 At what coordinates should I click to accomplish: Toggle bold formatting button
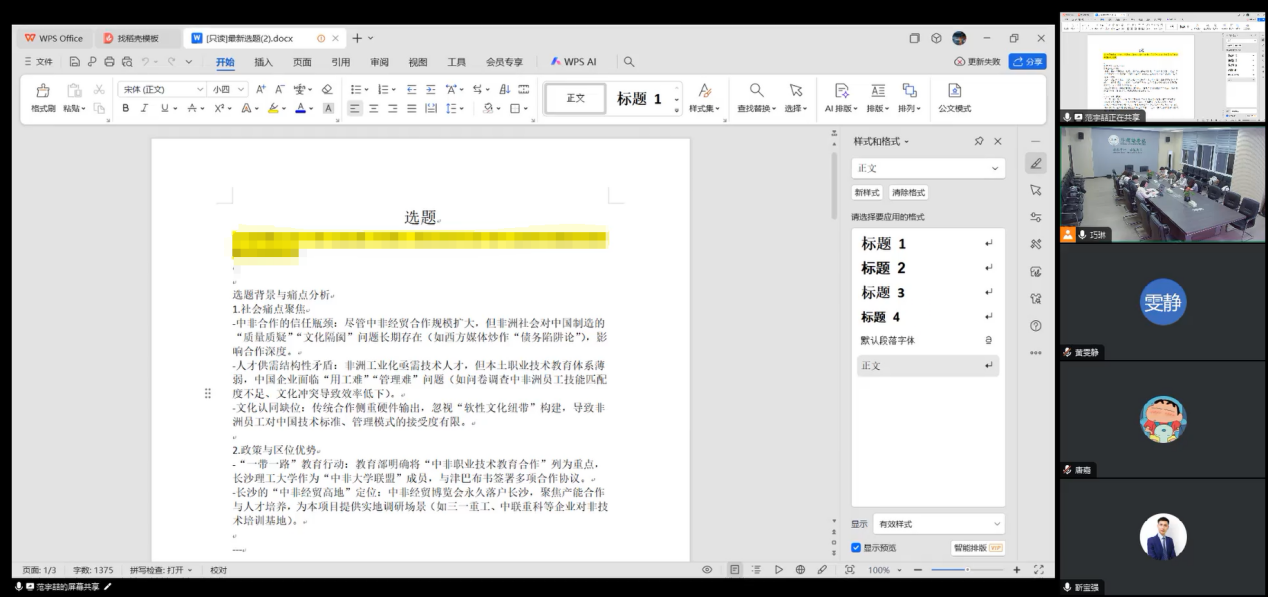[x=126, y=108]
